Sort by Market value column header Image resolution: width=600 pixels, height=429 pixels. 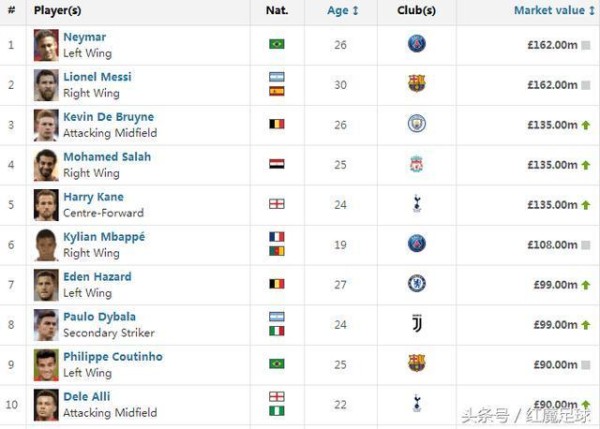(548, 10)
